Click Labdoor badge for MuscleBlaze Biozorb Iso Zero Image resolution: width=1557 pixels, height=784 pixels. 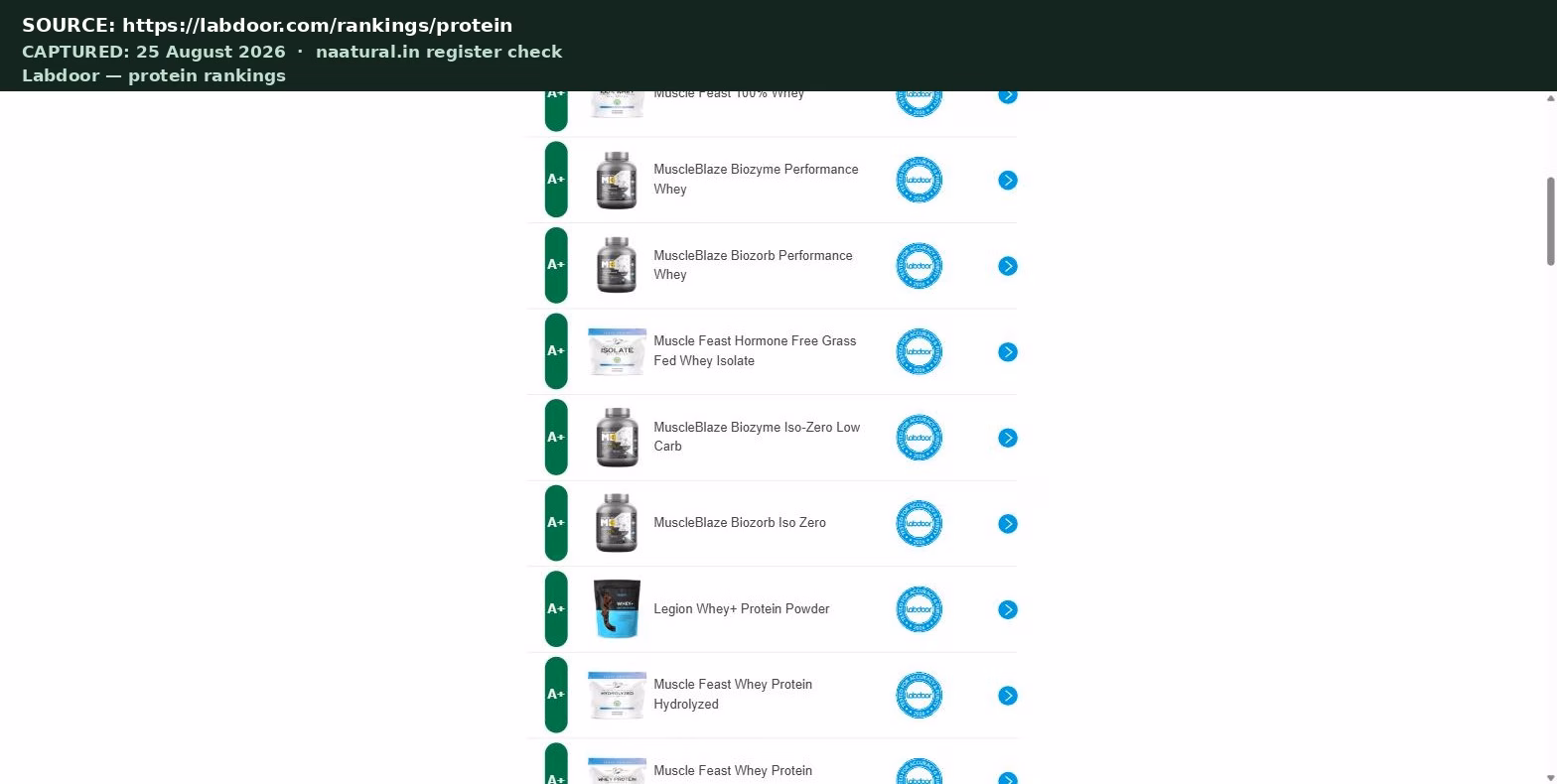click(x=919, y=523)
